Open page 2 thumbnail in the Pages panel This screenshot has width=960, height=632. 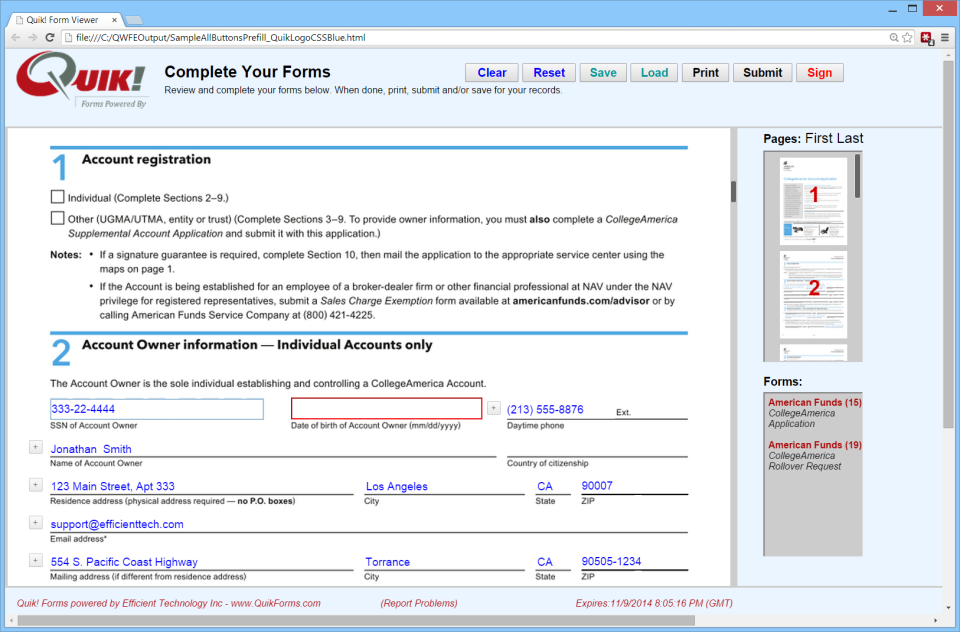tap(812, 290)
